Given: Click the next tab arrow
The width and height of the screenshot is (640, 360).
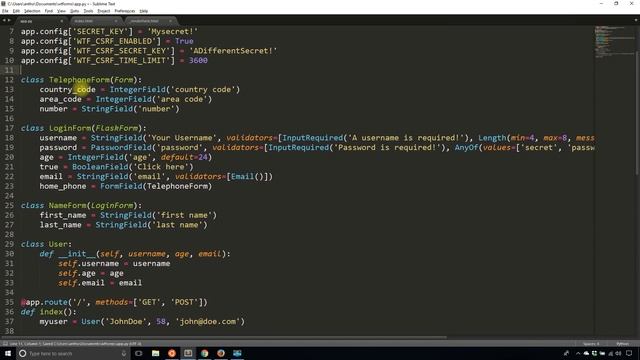Looking at the screenshot, I should click(9, 20).
